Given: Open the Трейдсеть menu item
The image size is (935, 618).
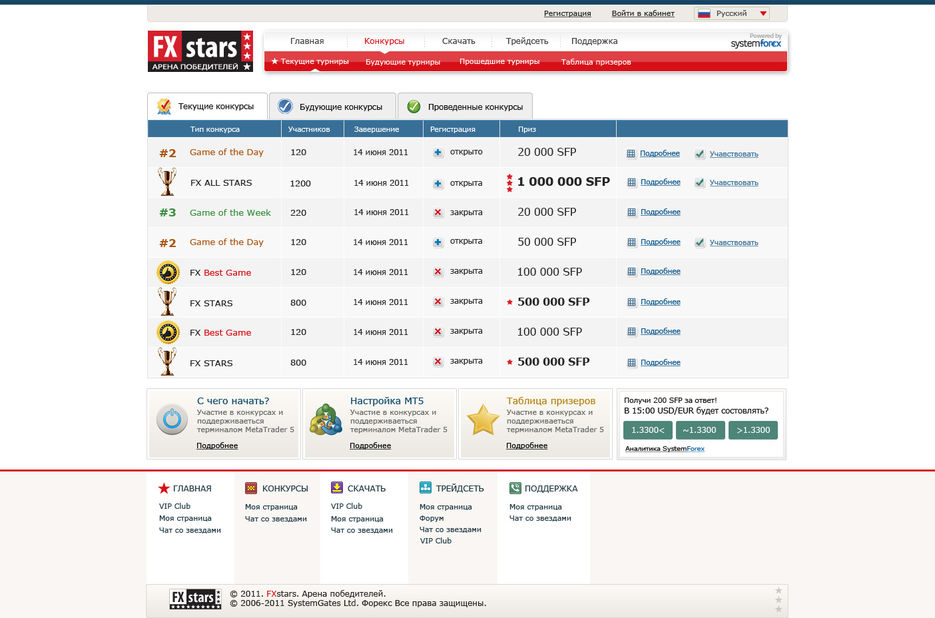Looking at the screenshot, I should pyautogui.click(x=527, y=41).
